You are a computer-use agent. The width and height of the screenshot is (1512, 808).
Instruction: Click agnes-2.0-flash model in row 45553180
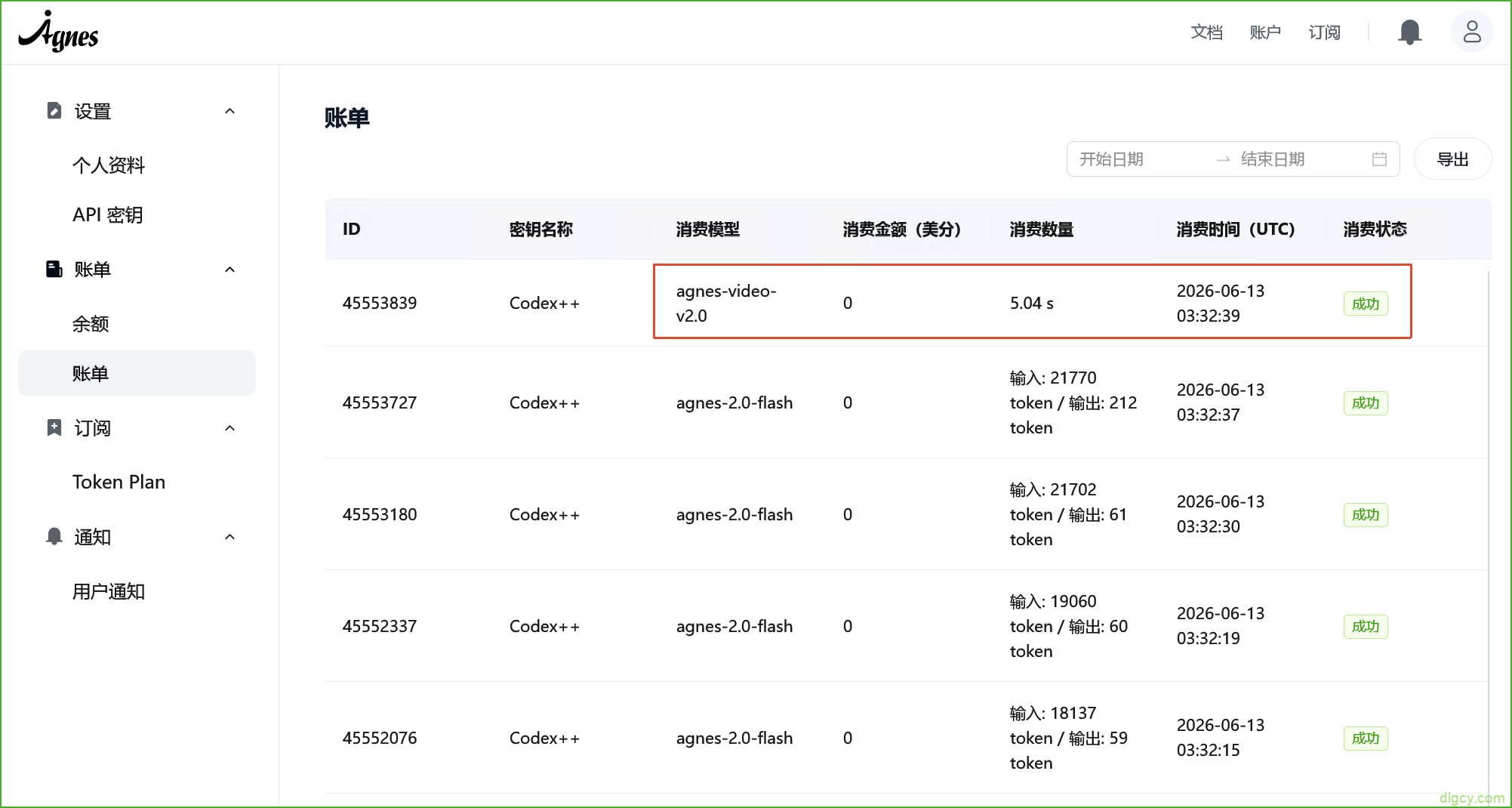click(x=734, y=514)
